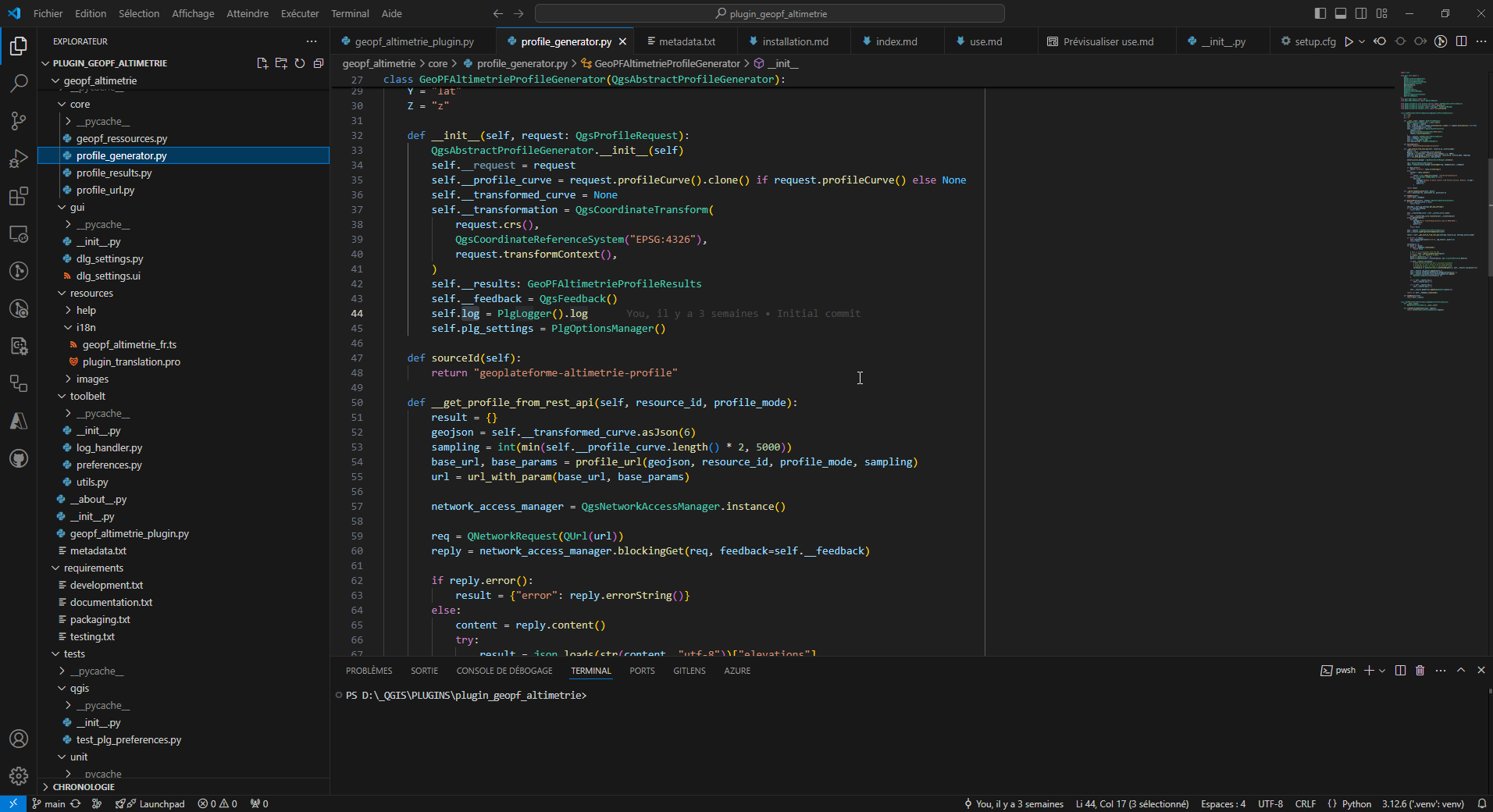This screenshot has width=1493, height=812.
Task: Open editor more actions ellipsis
Action: click(1481, 41)
